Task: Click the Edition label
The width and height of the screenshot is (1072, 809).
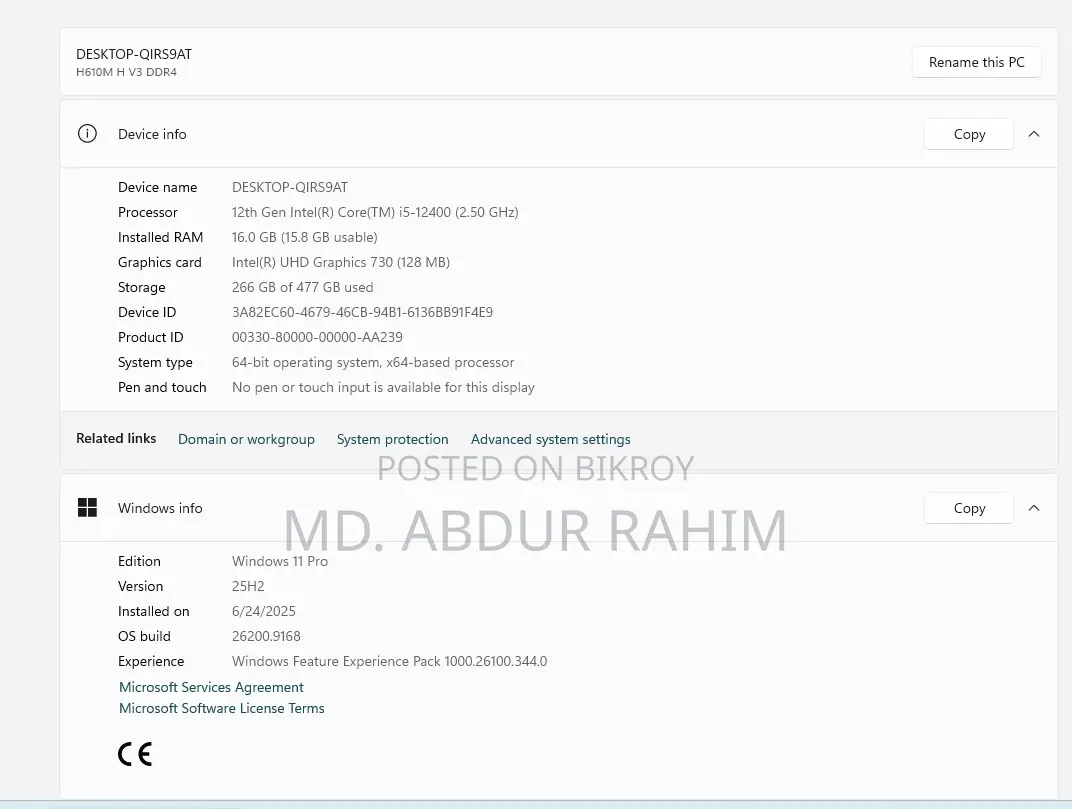Action: tap(139, 561)
